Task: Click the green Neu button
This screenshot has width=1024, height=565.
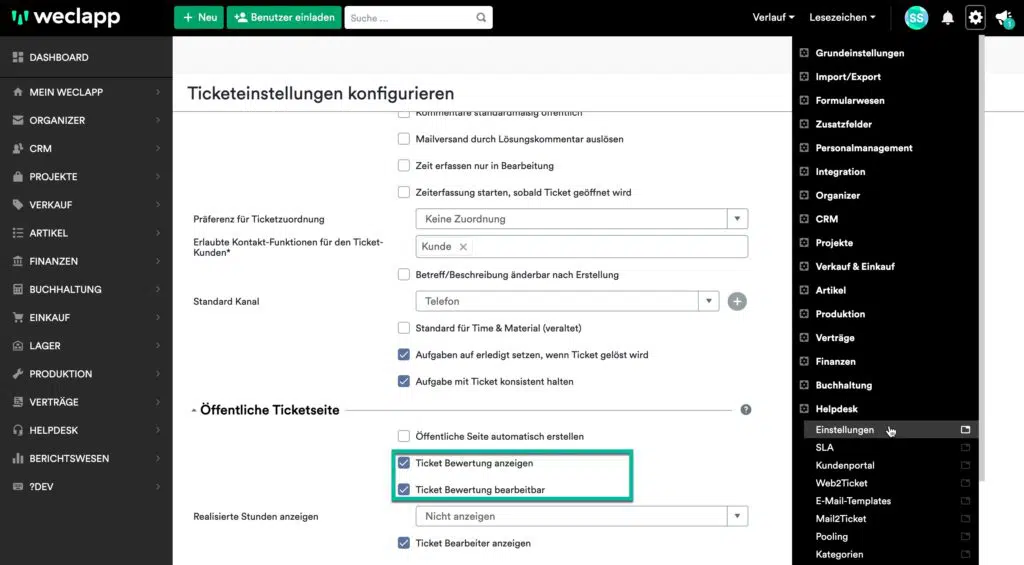Action: coord(199,17)
